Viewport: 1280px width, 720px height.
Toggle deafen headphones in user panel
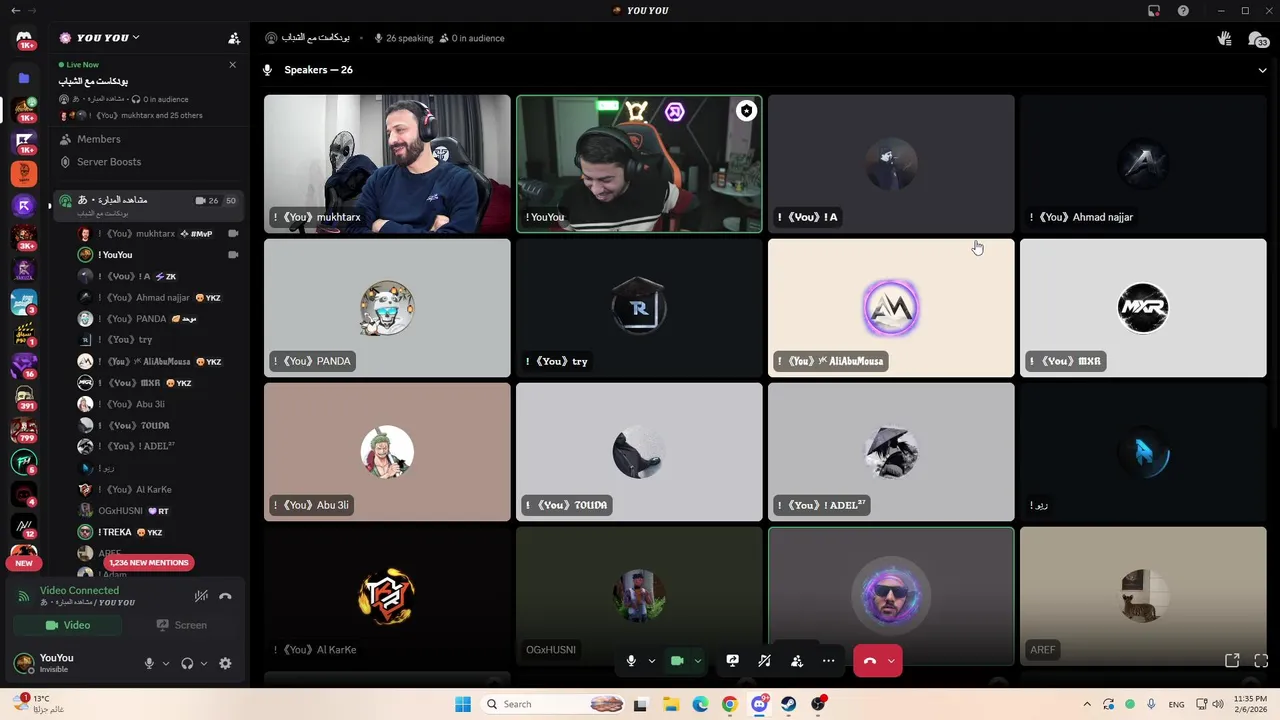click(x=187, y=663)
